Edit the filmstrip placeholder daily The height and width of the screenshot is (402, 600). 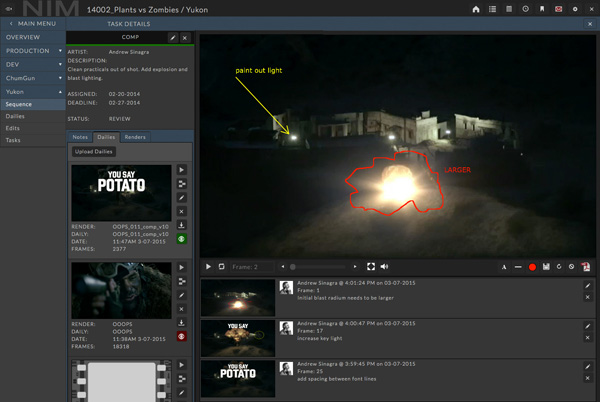tap(182, 393)
